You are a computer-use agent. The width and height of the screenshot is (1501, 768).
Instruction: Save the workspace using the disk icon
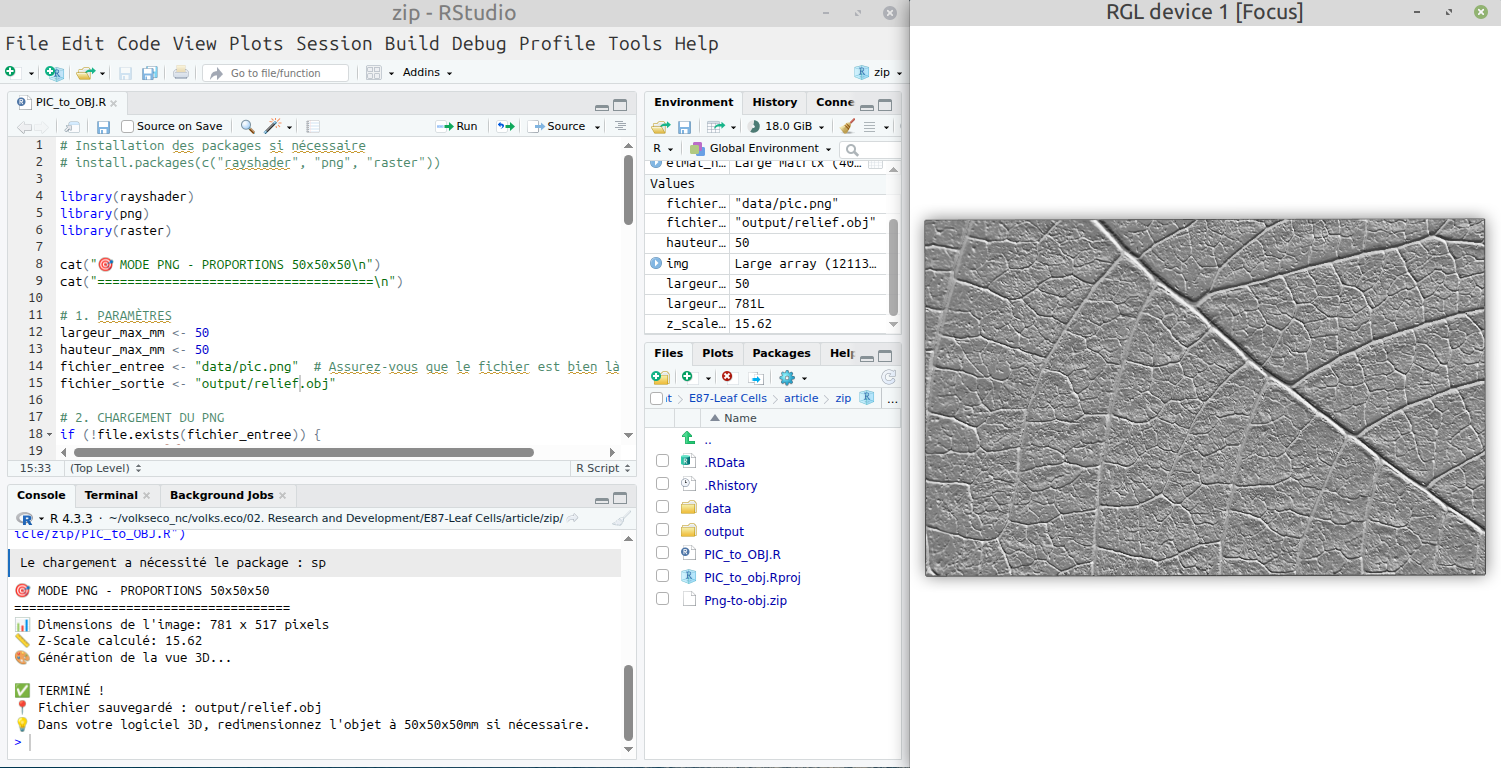click(684, 125)
